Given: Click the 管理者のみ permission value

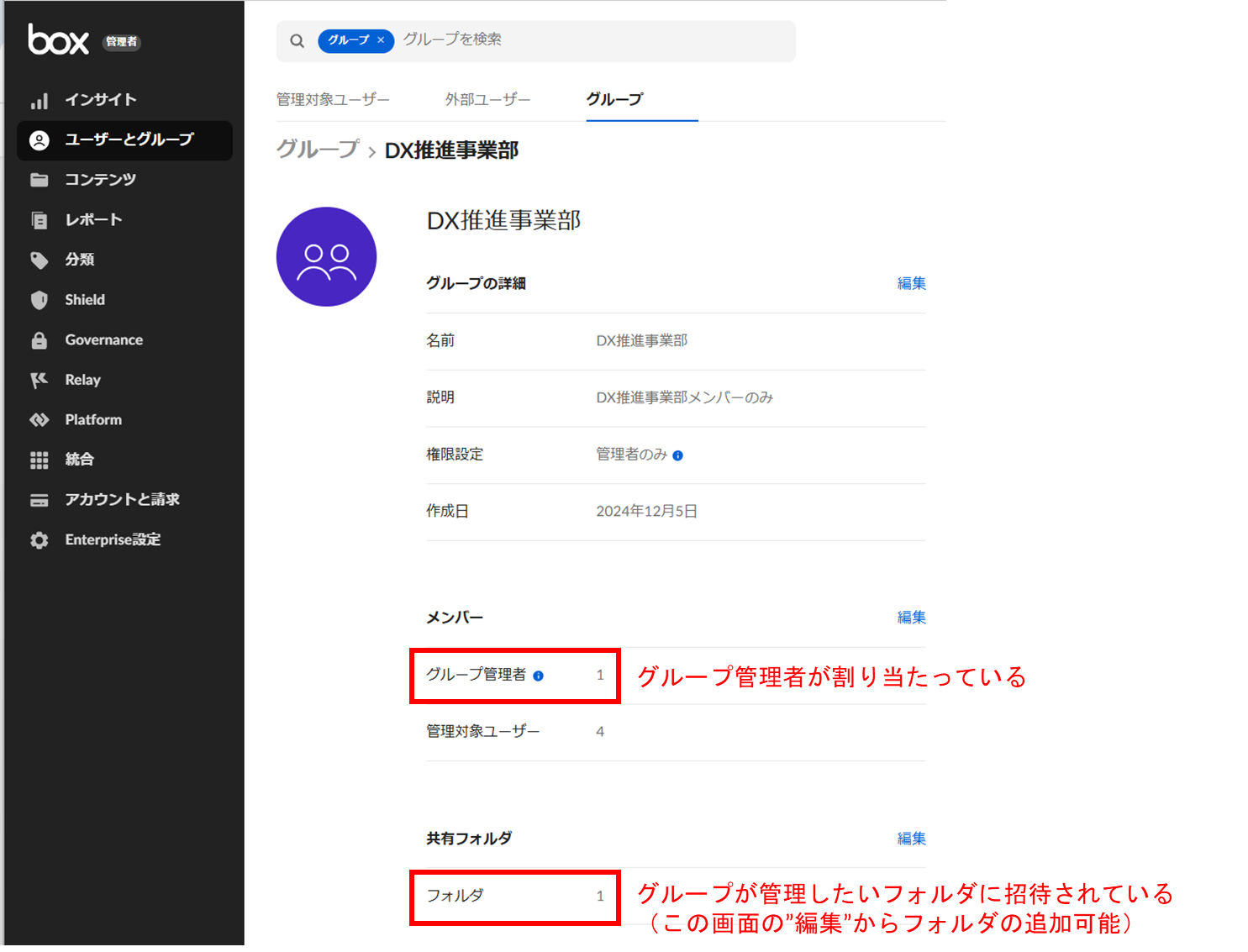Looking at the screenshot, I should [x=631, y=455].
